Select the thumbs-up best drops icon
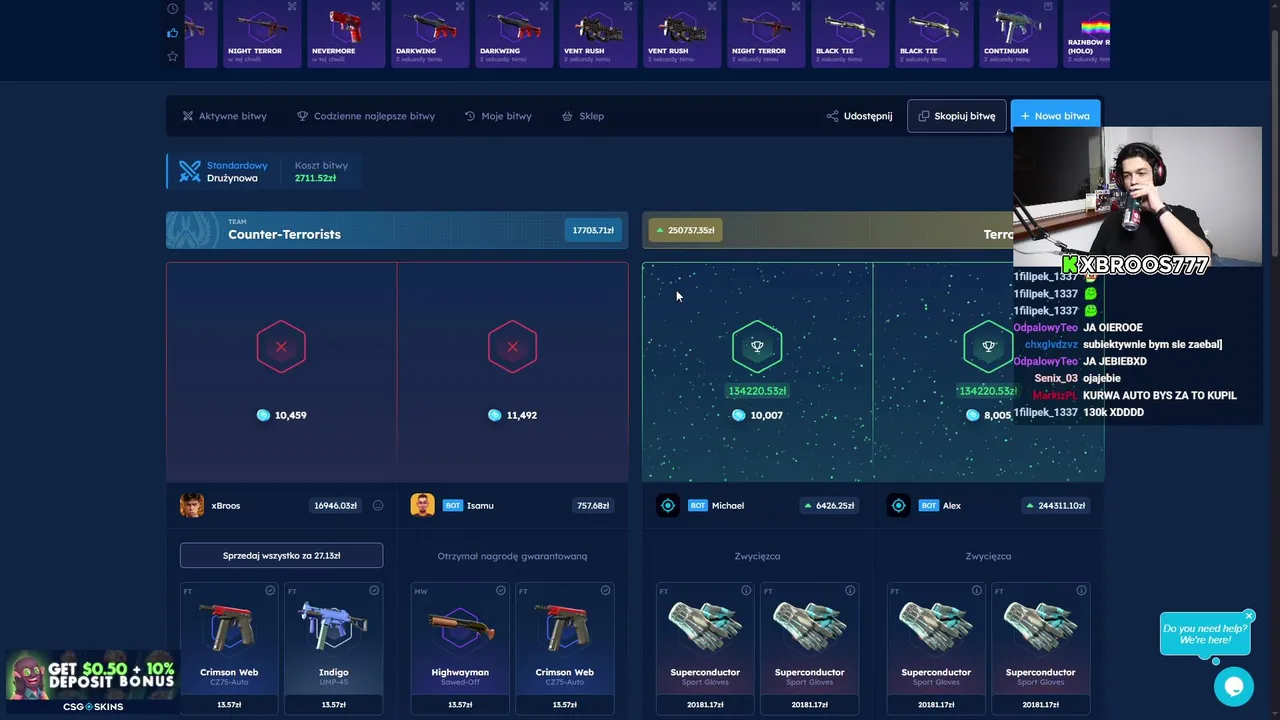This screenshot has height=720, width=1280. tap(173, 33)
